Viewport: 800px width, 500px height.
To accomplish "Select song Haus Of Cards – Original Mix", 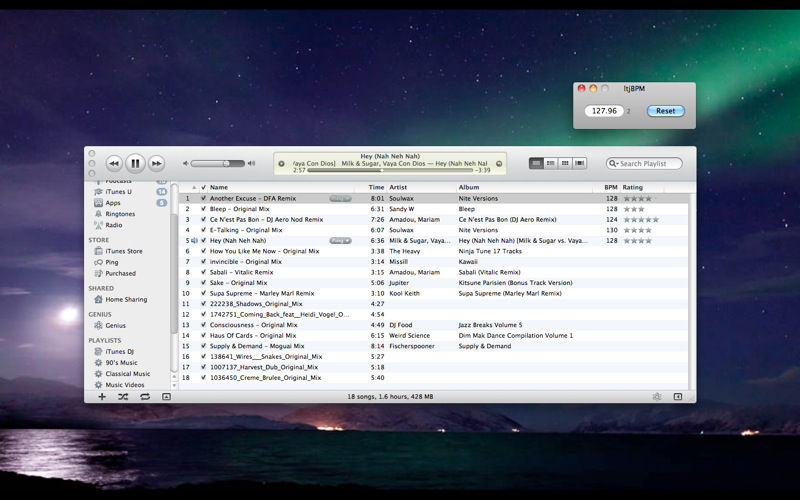I will [x=253, y=336].
